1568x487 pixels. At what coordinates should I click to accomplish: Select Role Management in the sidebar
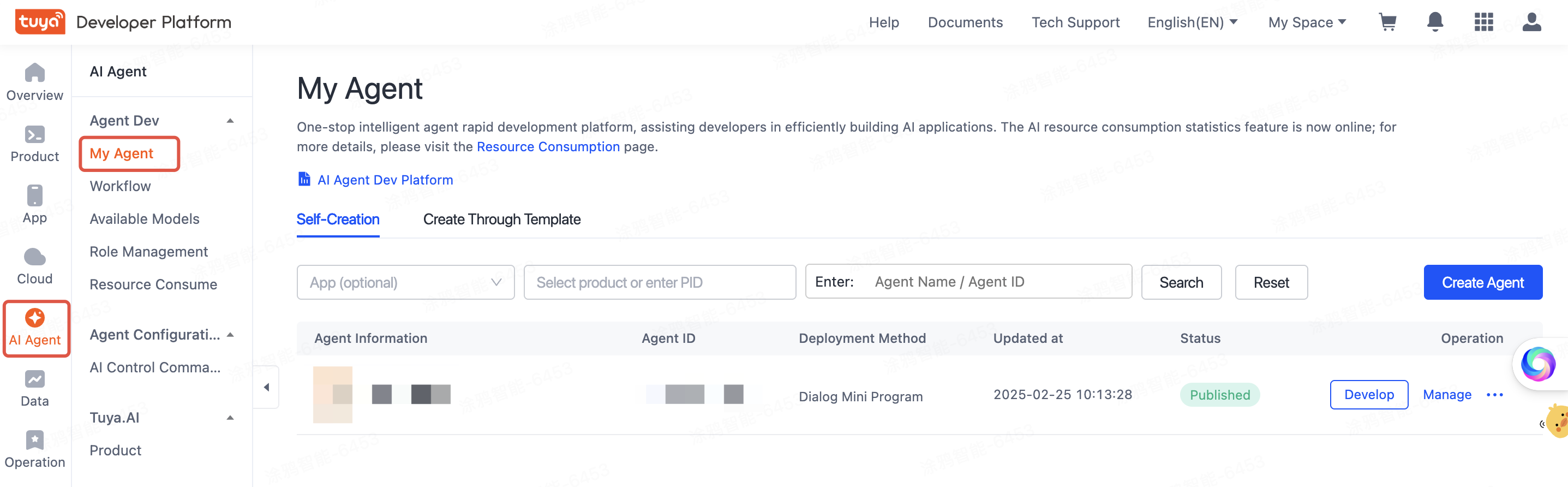(148, 251)
